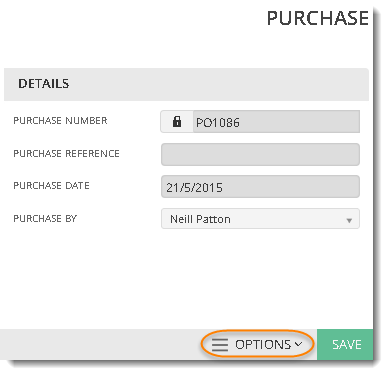Open the Purchase By dropdown arrow
The width and height of the screenshot is (388, 375).
[x=349, y=220]
